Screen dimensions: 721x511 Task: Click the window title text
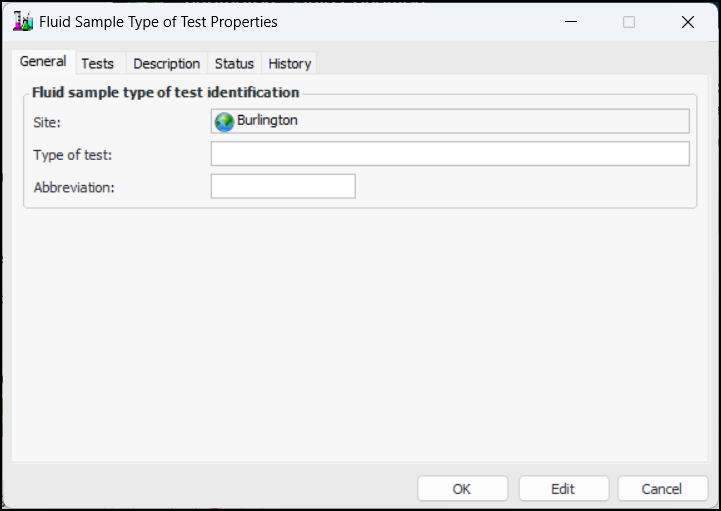click(158, 21)
